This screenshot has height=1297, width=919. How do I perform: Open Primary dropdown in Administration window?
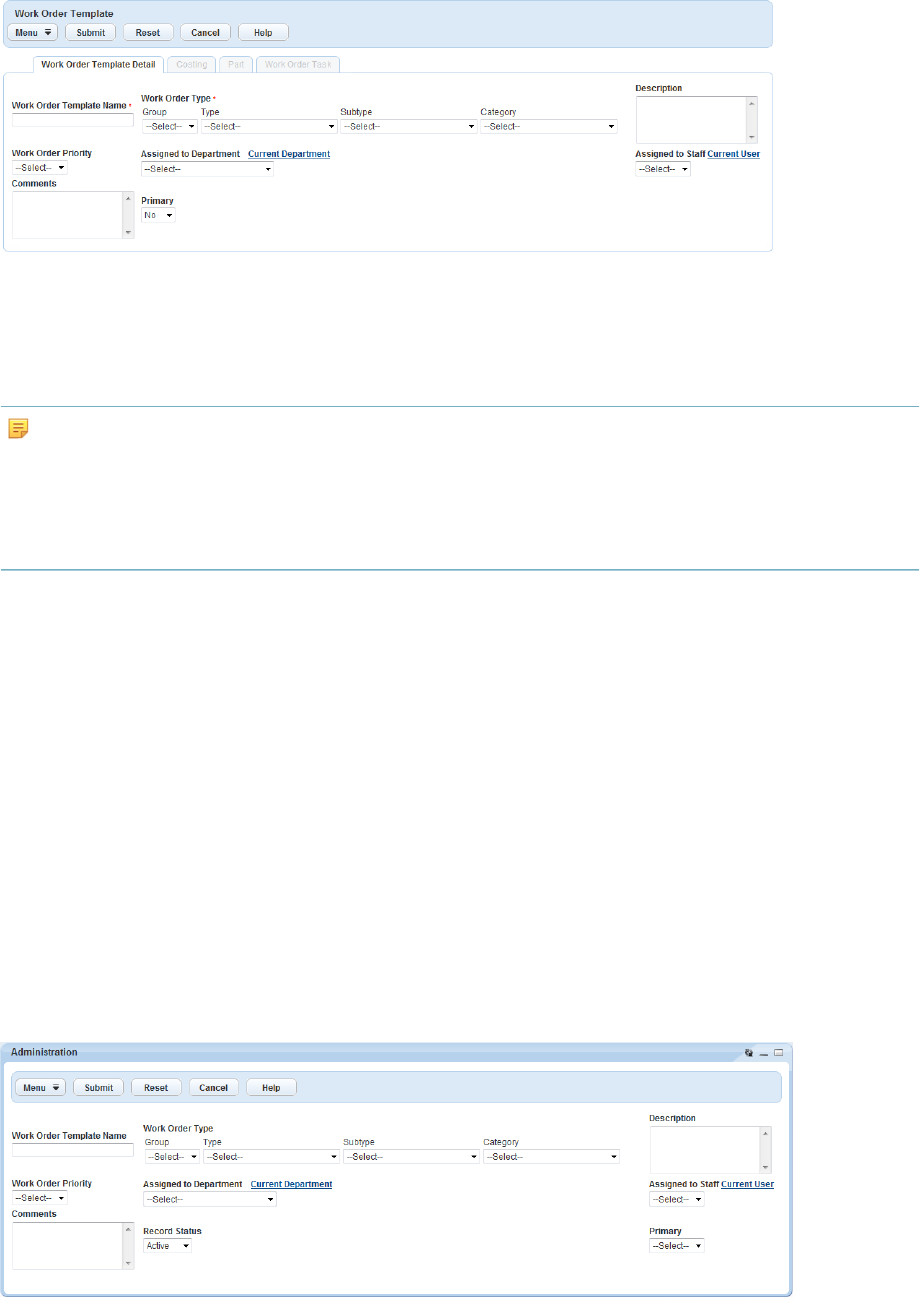[x=677, y=1246]
